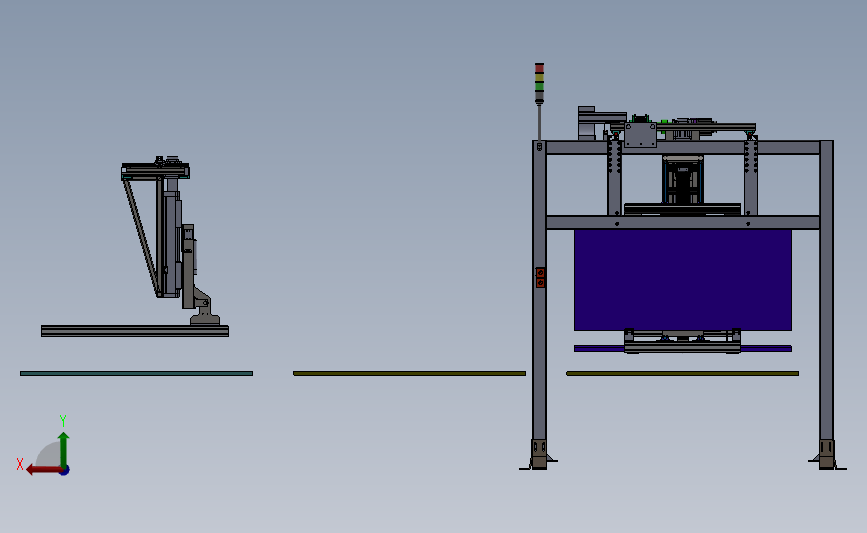
Task: Select the middle olive horizontal bar
Action: click(409, 374)
